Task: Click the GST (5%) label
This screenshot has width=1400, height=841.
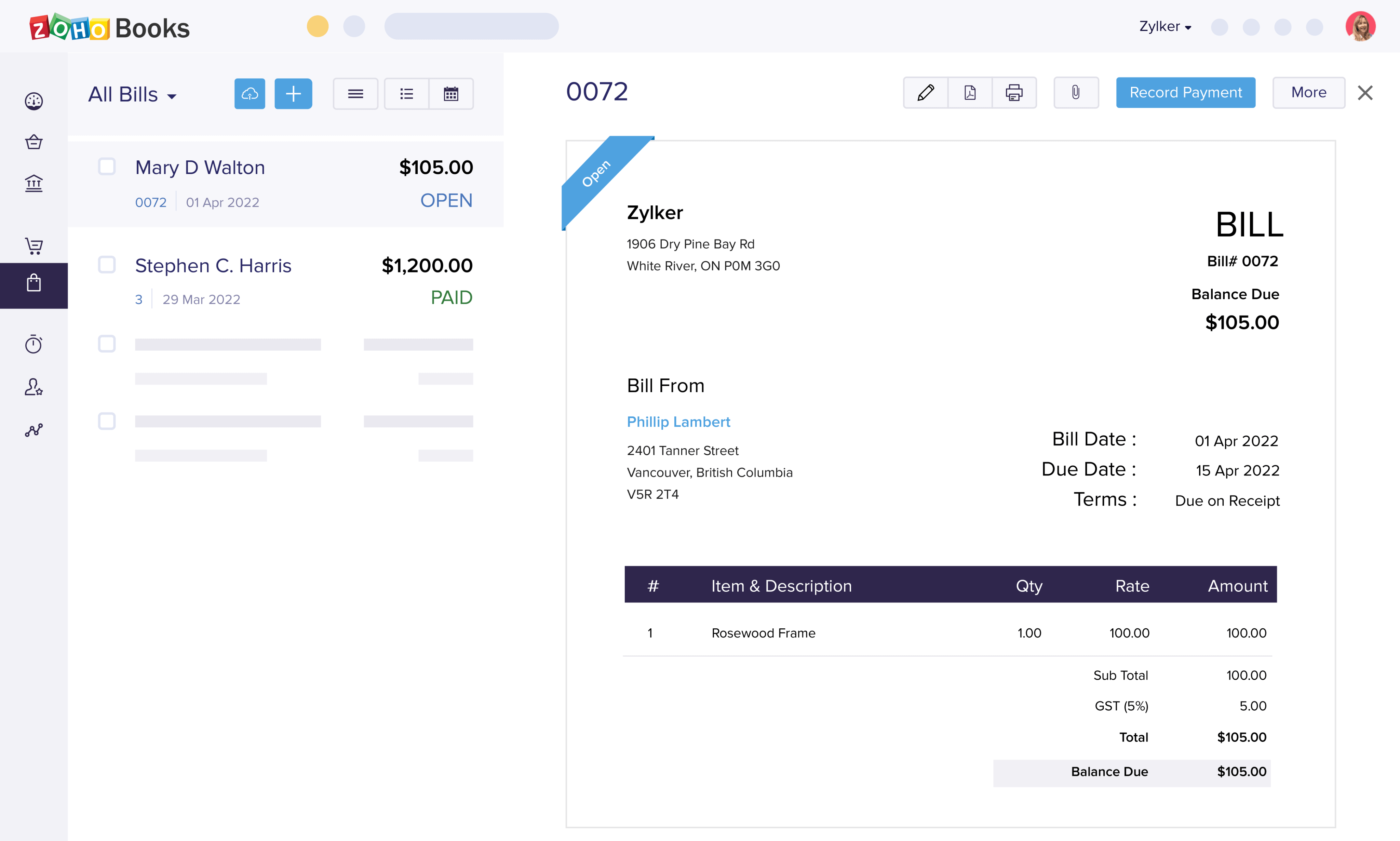Action: click(x=1121, y=706)
